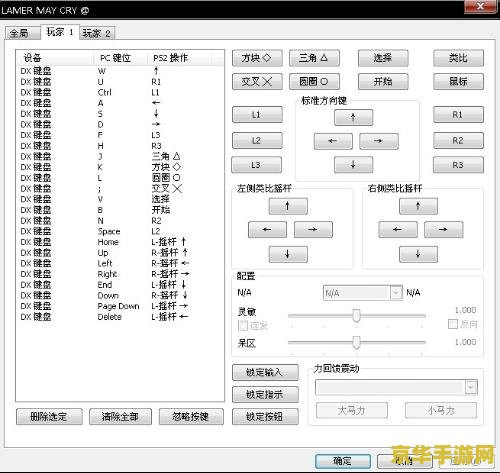This screenshot has width=500, height=473.
Task: Click the 方块 square button
Action: (257, 58)
